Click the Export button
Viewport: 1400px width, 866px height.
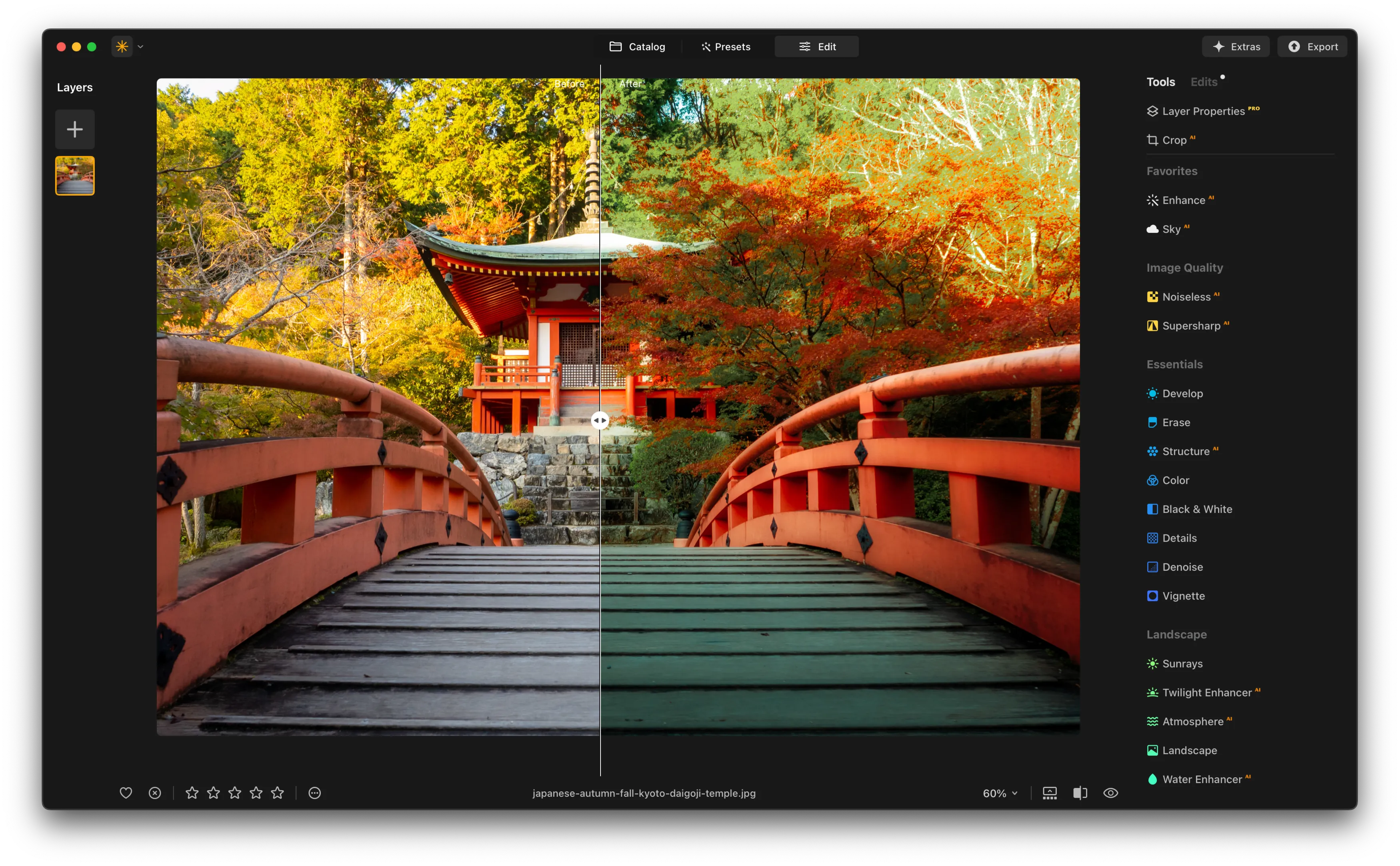(x=1312, y=47)
